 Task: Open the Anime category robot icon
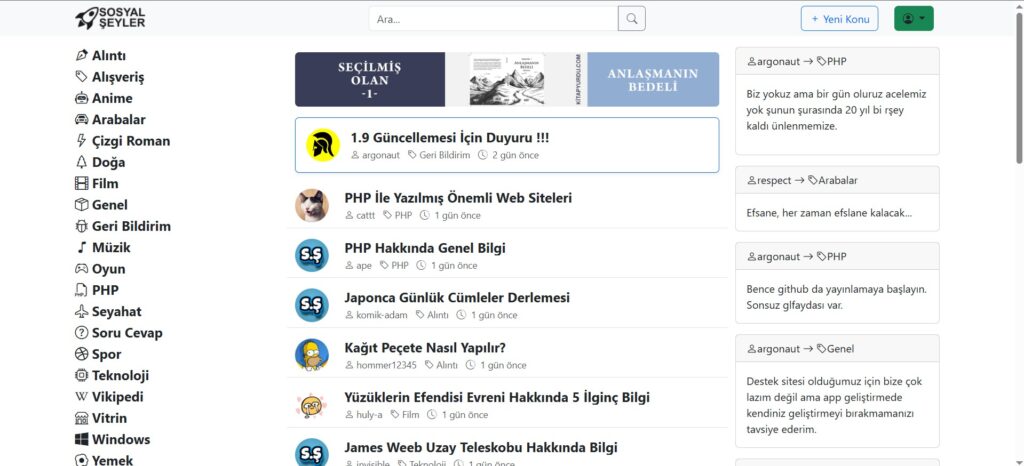click(x=82, y=99)
